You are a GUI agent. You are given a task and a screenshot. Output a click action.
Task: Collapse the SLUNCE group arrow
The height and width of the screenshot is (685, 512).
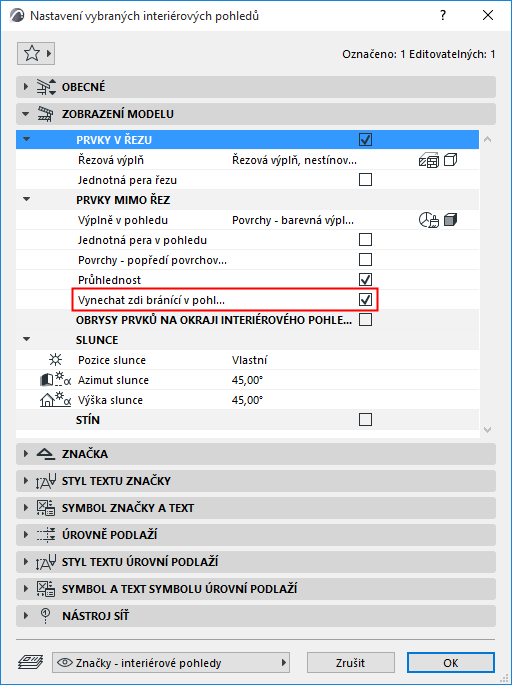27,339
